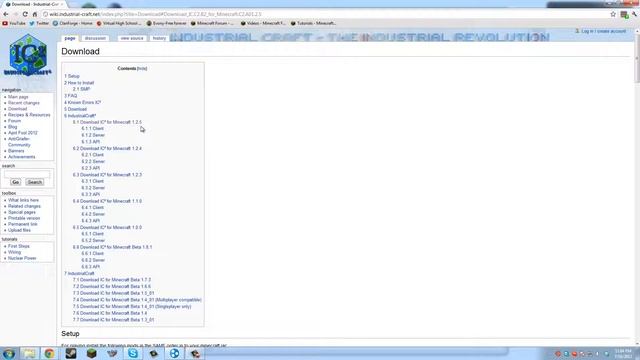Screen dimensions: 640x360
Task: Open April Fool 2012 link
Action: (22, 133)
